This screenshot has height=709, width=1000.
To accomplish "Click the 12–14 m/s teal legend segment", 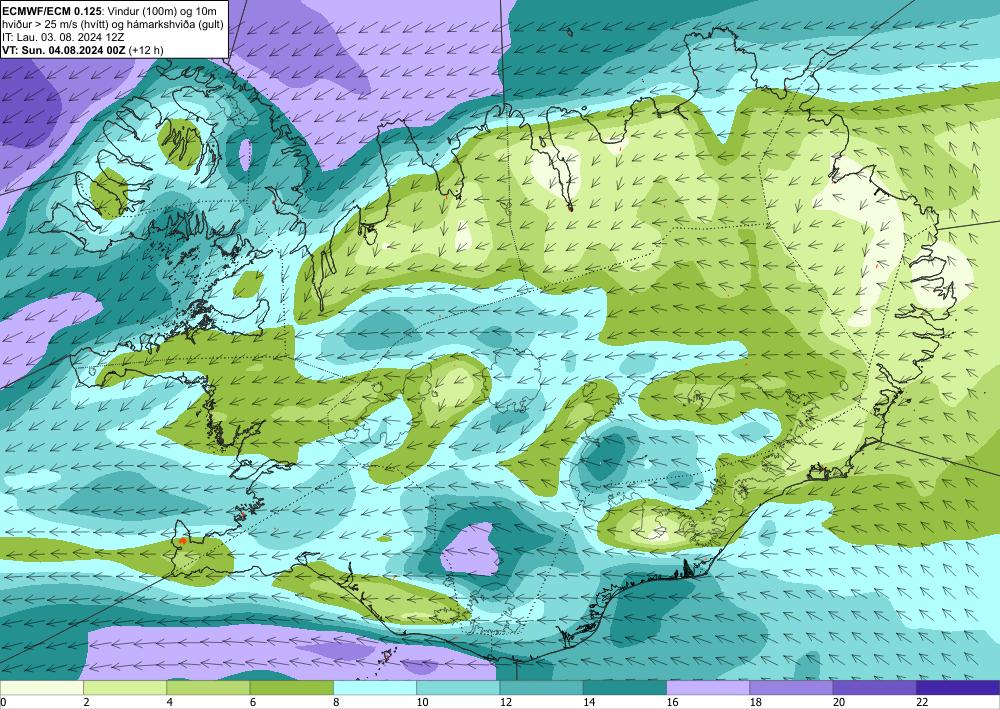I will point(541,688).
